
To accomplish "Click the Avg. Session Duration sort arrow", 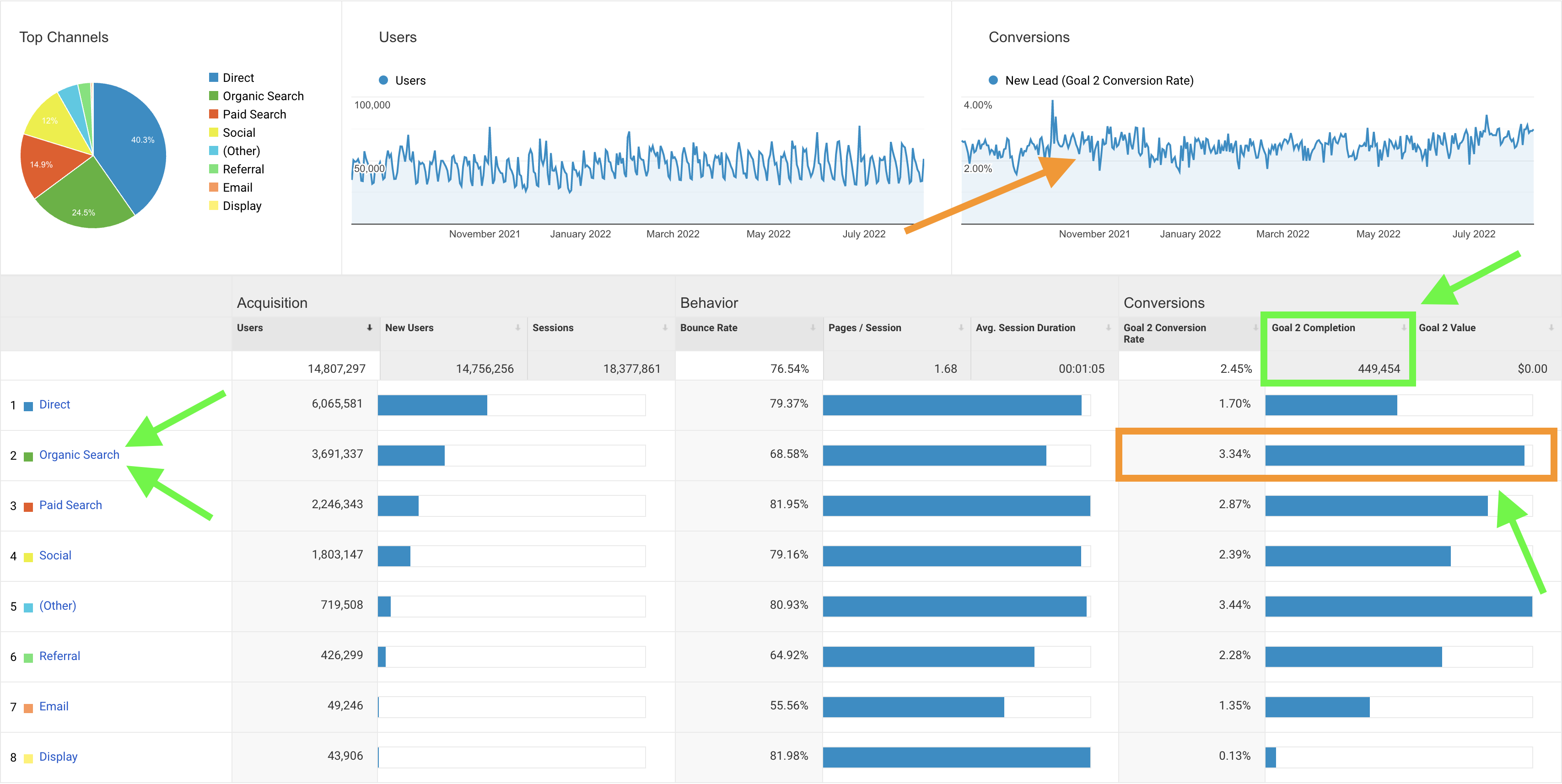I will click(x=1108, y=328).
